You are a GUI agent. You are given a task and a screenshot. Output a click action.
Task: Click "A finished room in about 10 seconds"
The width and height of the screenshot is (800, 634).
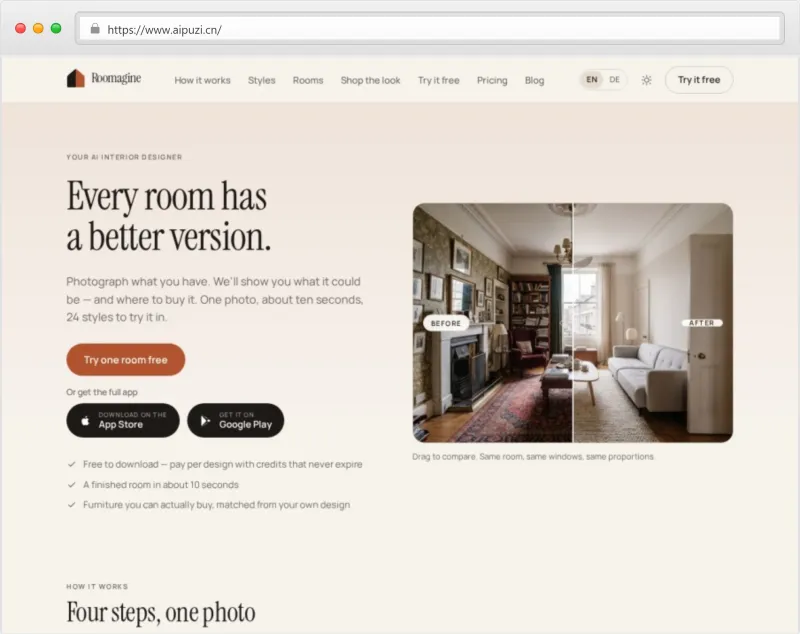[161, 485]
